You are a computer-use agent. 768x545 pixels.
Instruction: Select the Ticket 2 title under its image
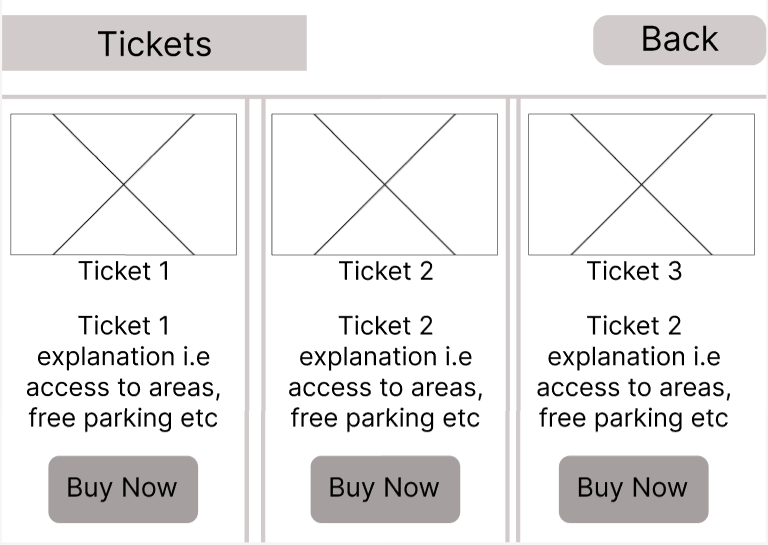(x=385, y=271)
